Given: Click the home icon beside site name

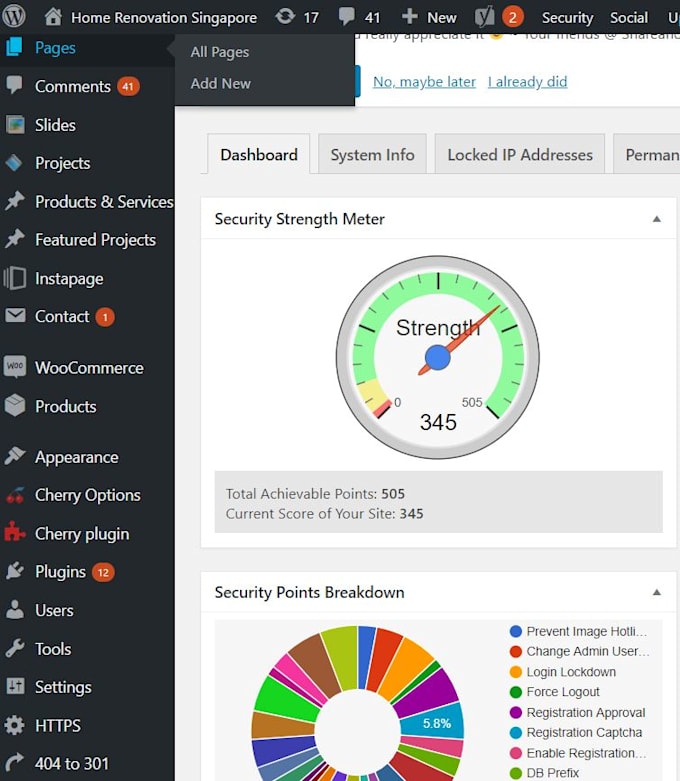Looking at the screenshot, I should click(x=53, y=17).
